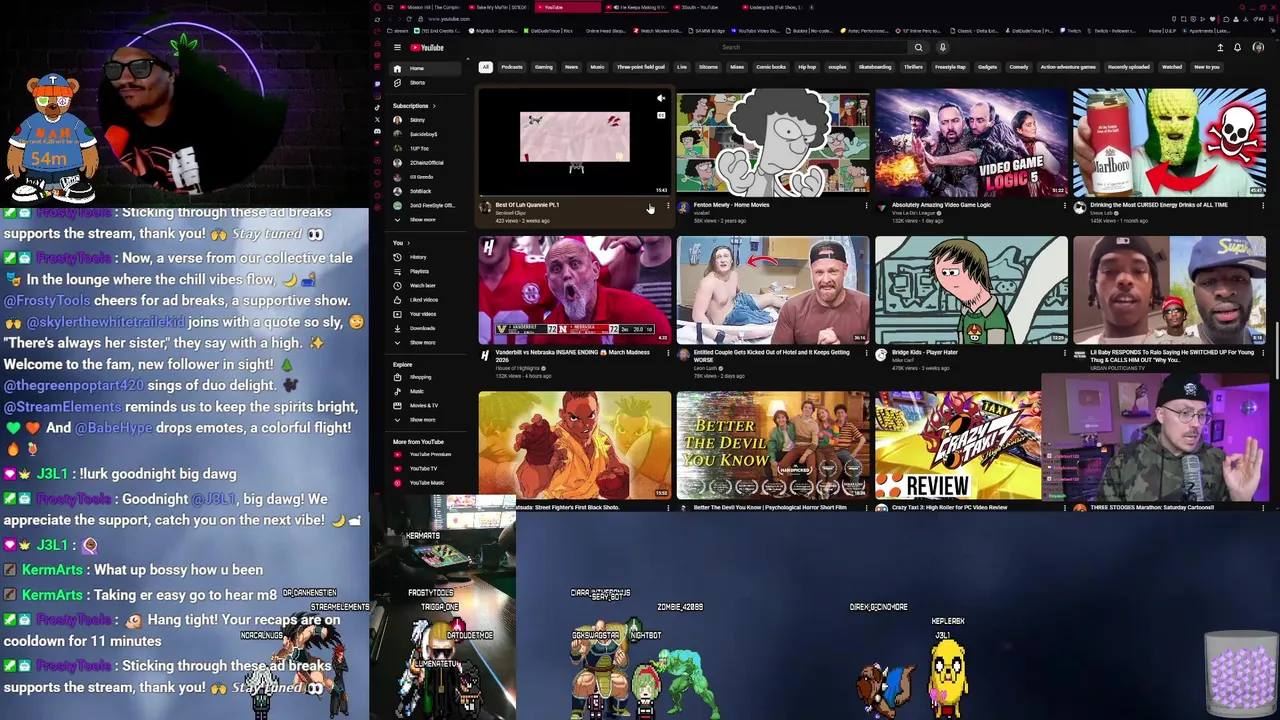Viewport: 1280px width, 720px height.
Task: Open options for CURSED Energy Drinks video
Action: (x=1263, y=206)
